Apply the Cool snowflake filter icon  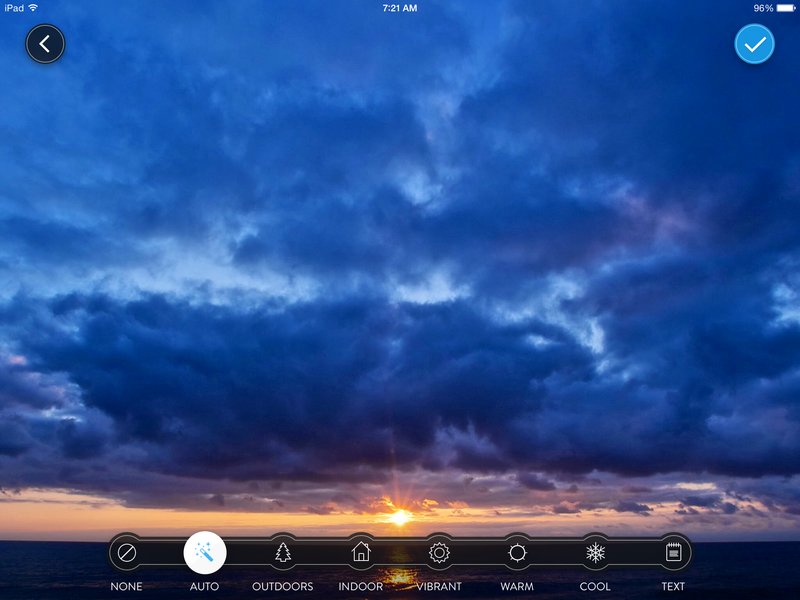click(595, 553)
